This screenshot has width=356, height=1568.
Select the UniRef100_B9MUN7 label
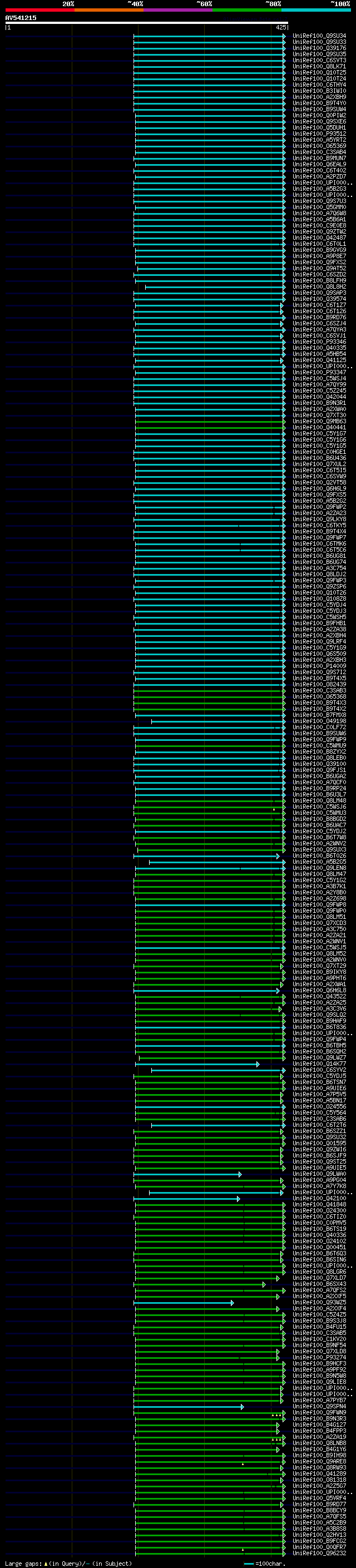319,159
